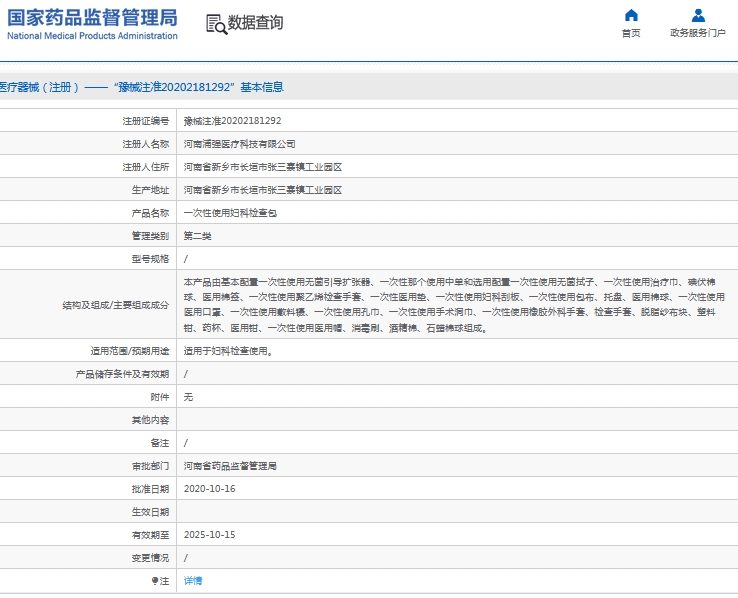The width and height of the screenshot is (738, 598).
Task: Click the 其他内容 label
Action: (150, 420)
